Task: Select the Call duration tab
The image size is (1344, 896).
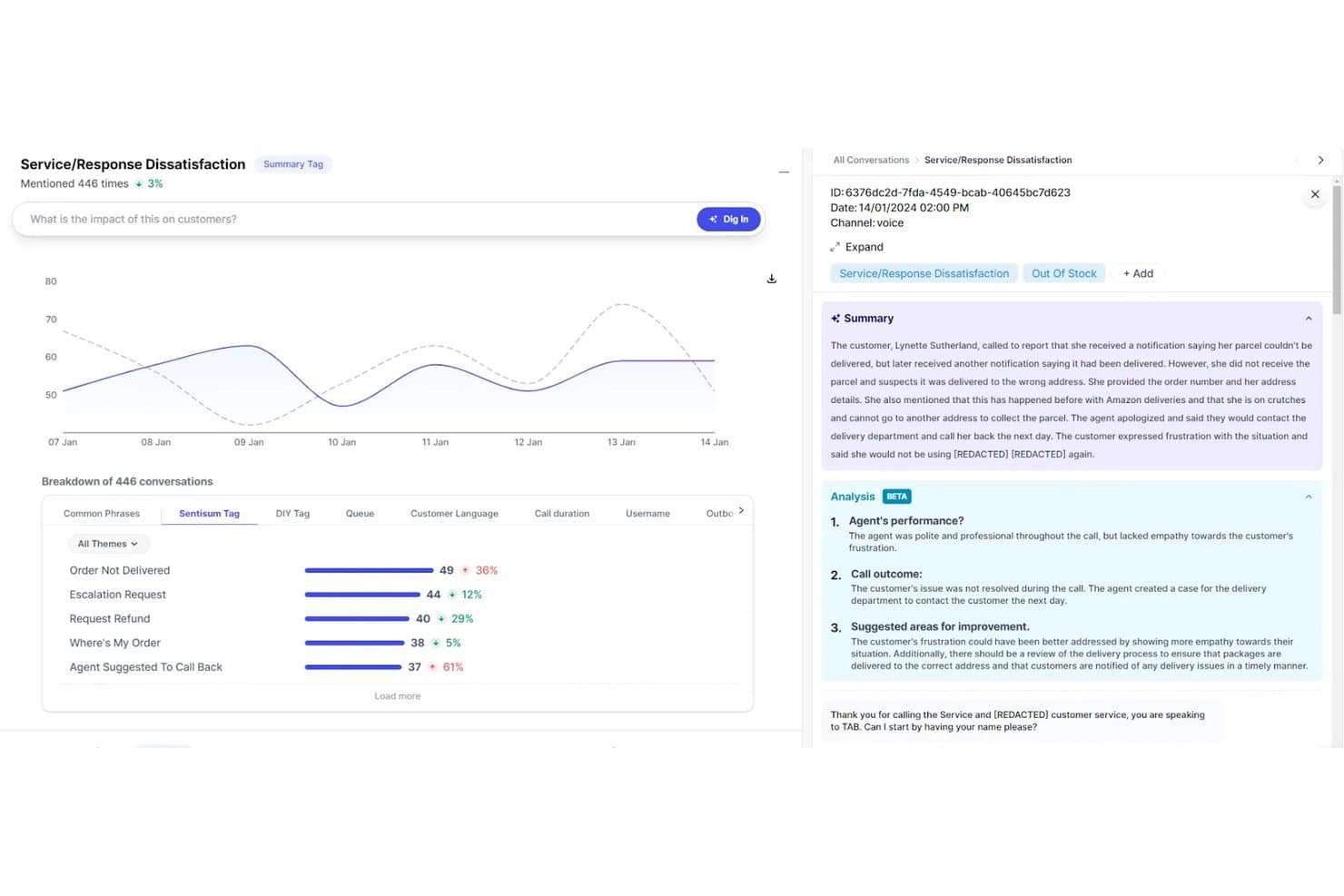Action: 561,514
